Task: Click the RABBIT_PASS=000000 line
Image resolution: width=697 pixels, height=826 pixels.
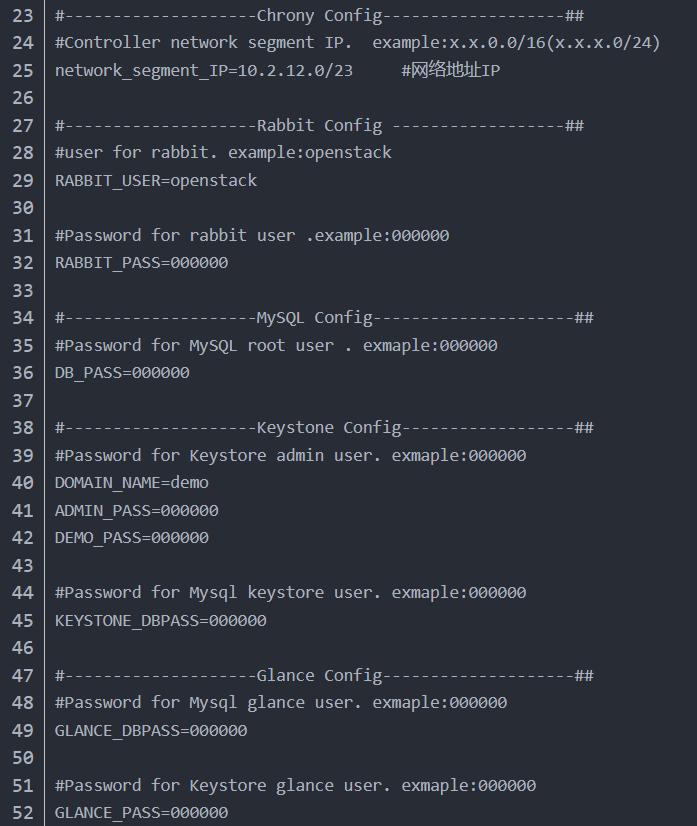Action: [x=141, y=263]
